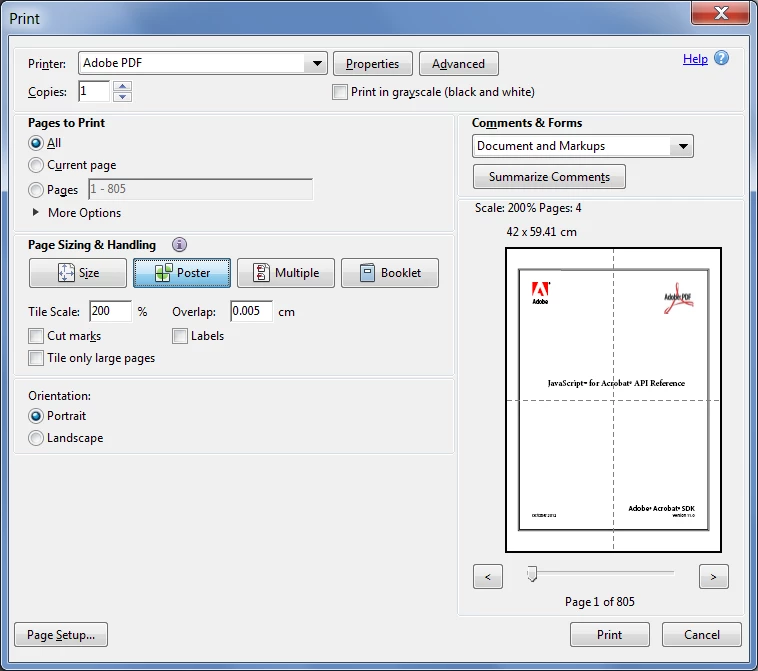Enable the Cut marks checkbox
This screenshot has width=758, height=671.
click(x=36, y=336)
